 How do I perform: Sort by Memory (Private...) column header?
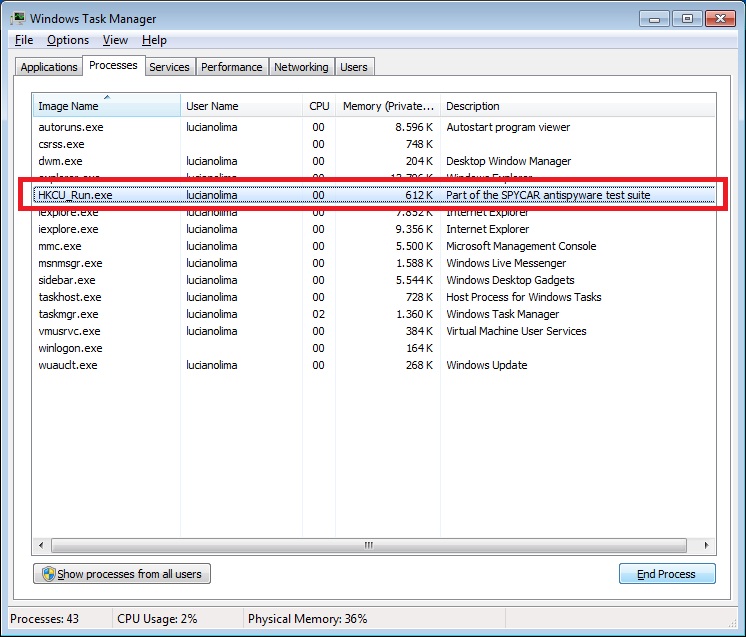pos(388,106)
